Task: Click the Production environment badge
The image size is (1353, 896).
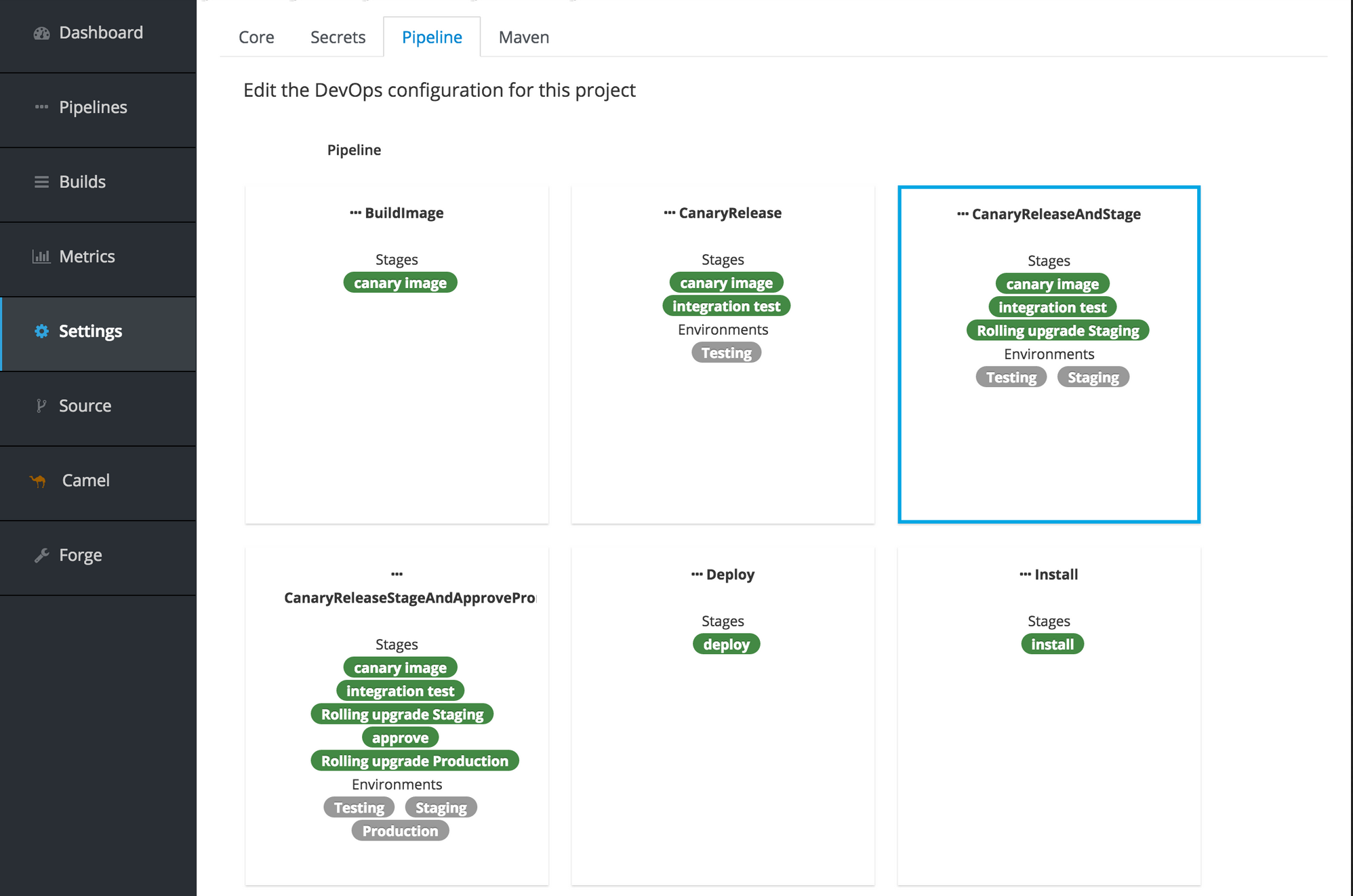Action: tap(400, 831)
